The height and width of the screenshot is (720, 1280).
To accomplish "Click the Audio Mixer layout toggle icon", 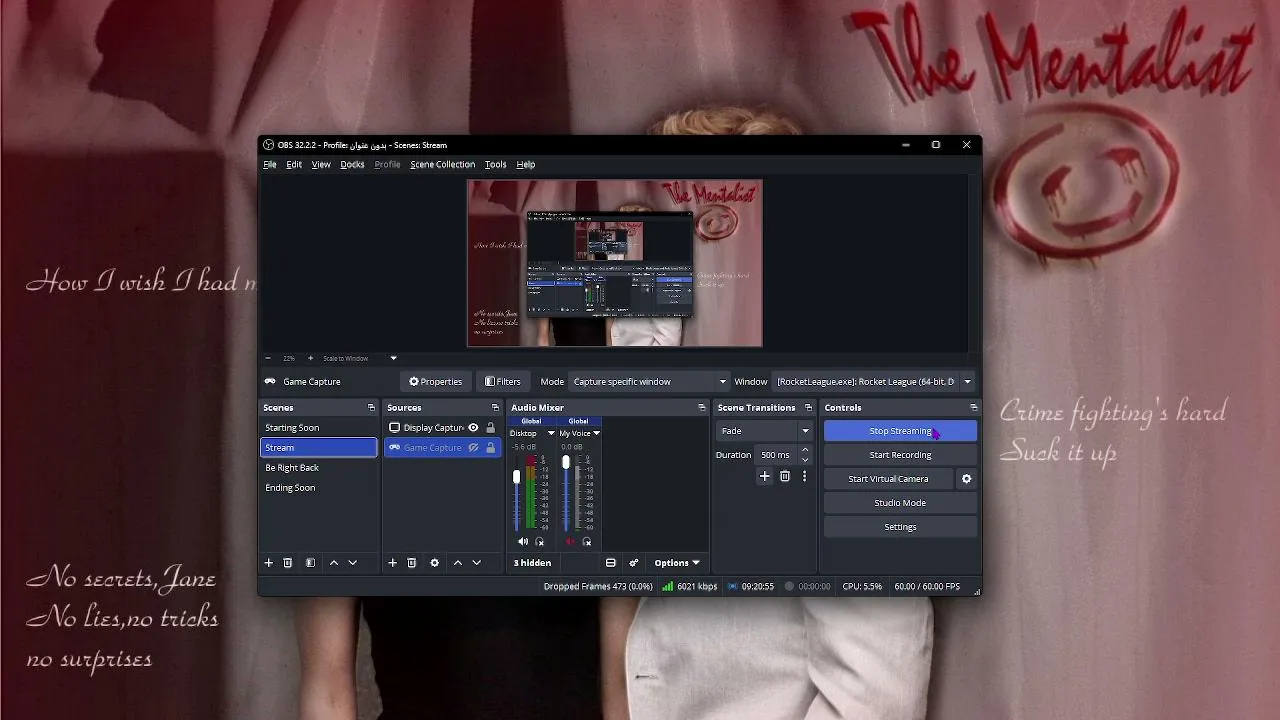I will (x=611, y=563).
